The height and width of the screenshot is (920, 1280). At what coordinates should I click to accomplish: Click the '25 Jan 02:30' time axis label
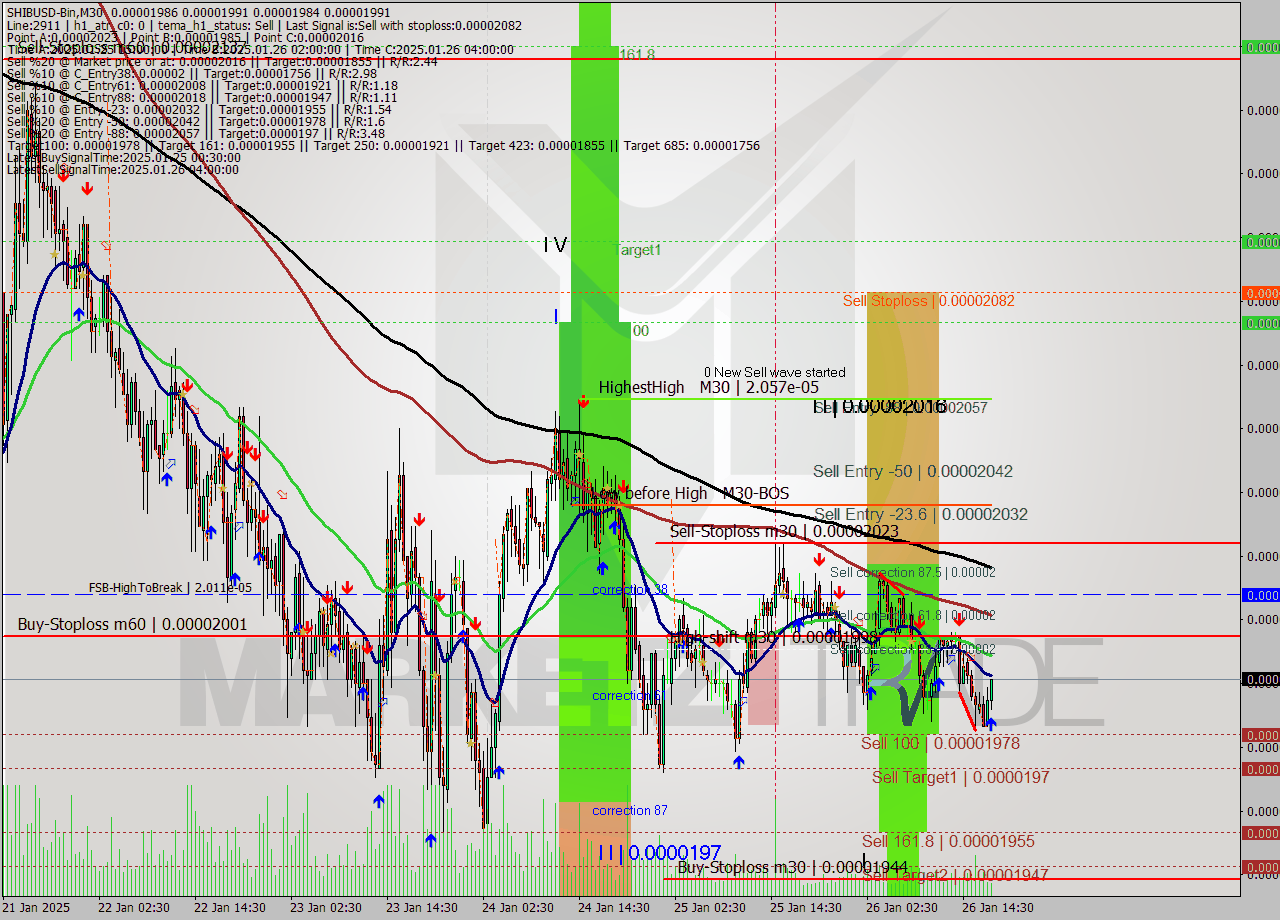point(709,907)
